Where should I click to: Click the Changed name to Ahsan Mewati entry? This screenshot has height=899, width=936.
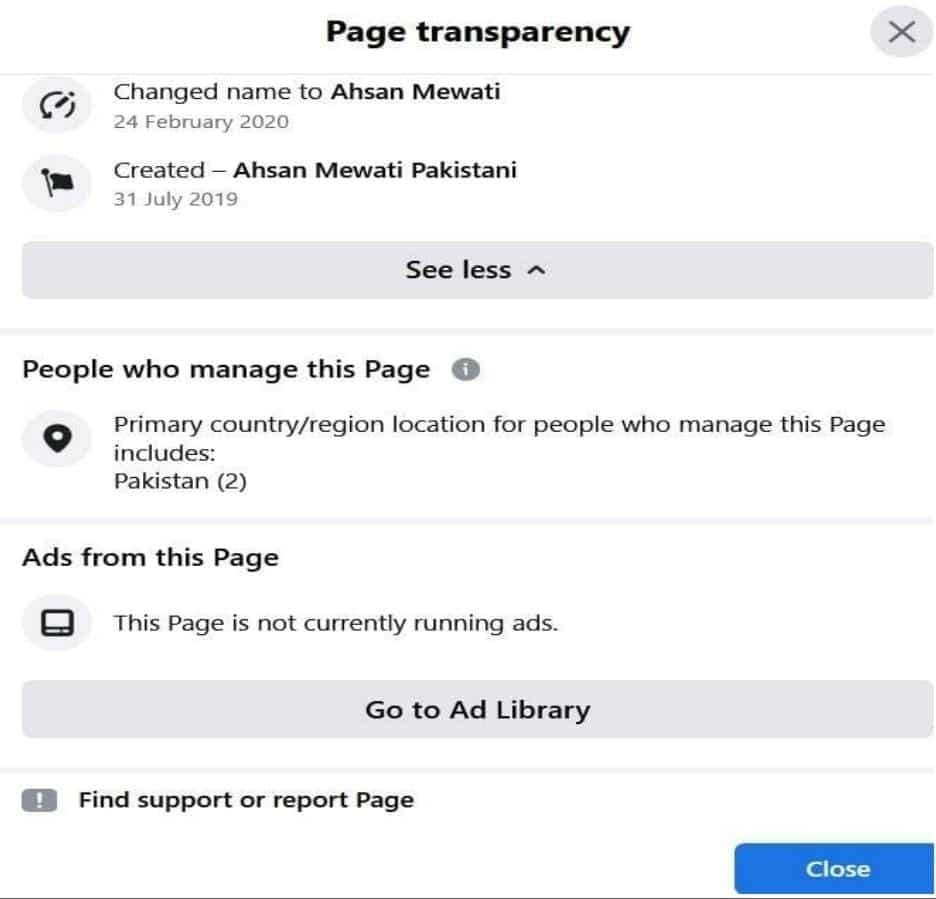click(307, 92)
